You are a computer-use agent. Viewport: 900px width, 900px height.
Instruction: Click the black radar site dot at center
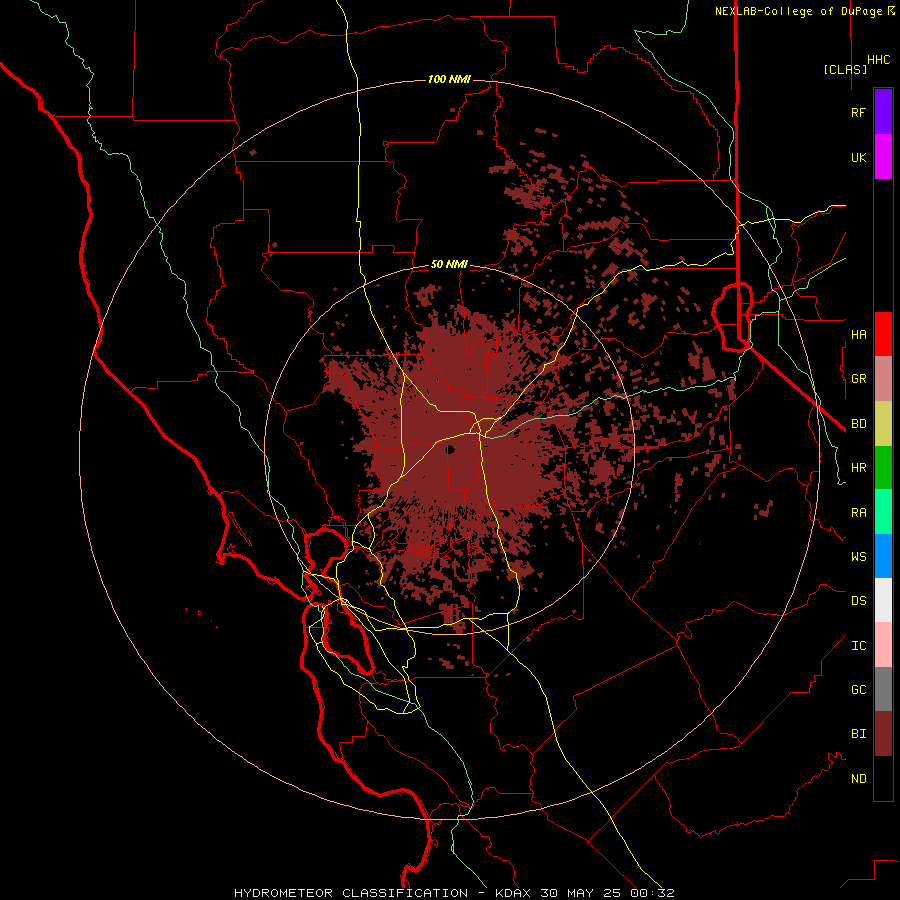[x=450, y=449]
